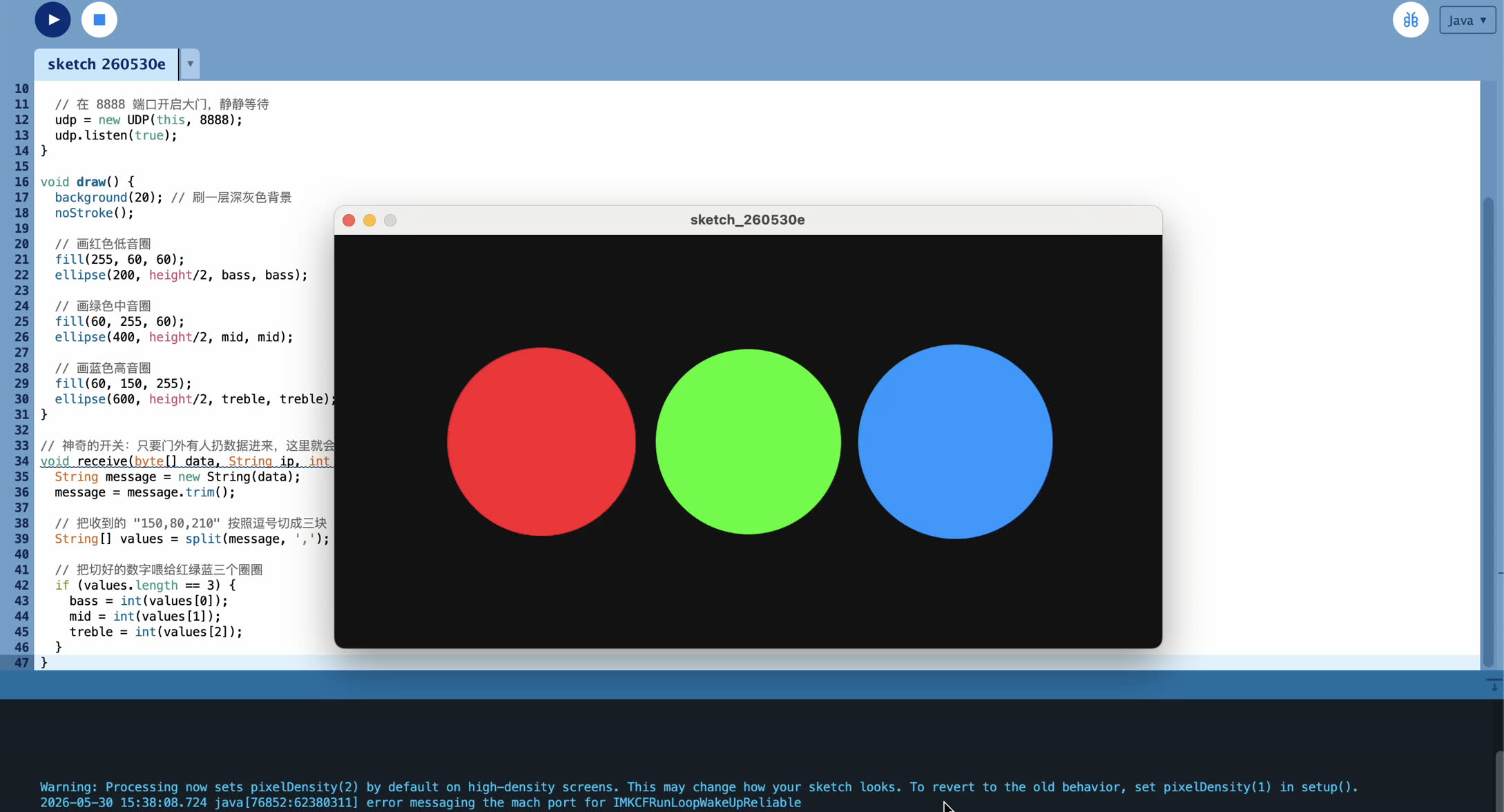Viewport: 1504px width, 812px height.
Task: Expand the tab options arrow
Action: click(x=190, y=64)
